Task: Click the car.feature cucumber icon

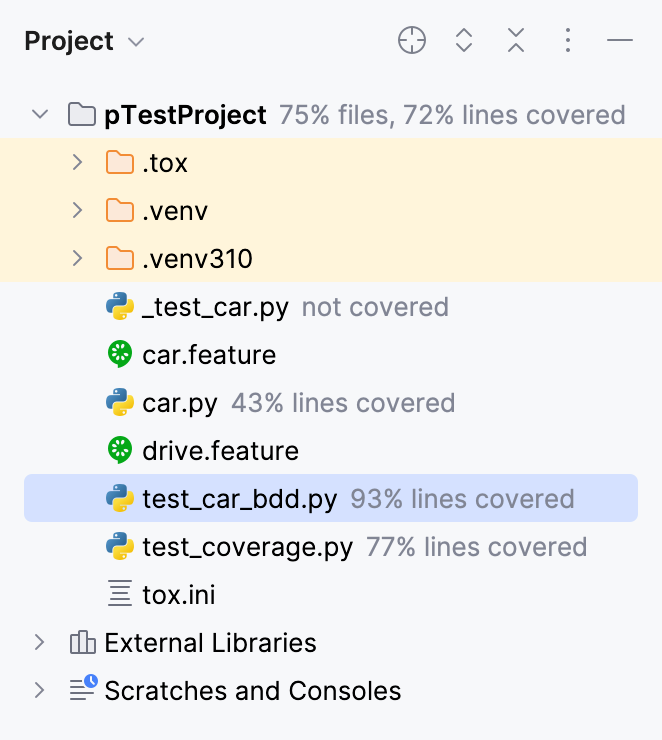Action: 120,355
